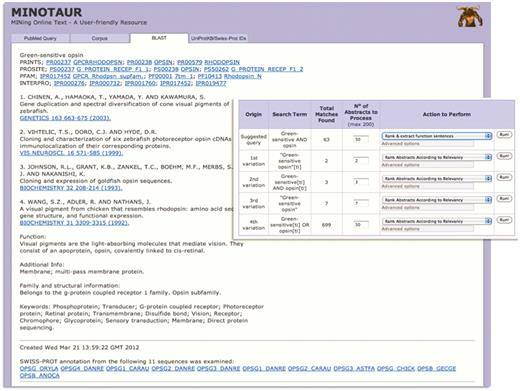This screenshot has height=391, width=520.
Task: Click the Minotaur logo image
Action: click(470, 17)
